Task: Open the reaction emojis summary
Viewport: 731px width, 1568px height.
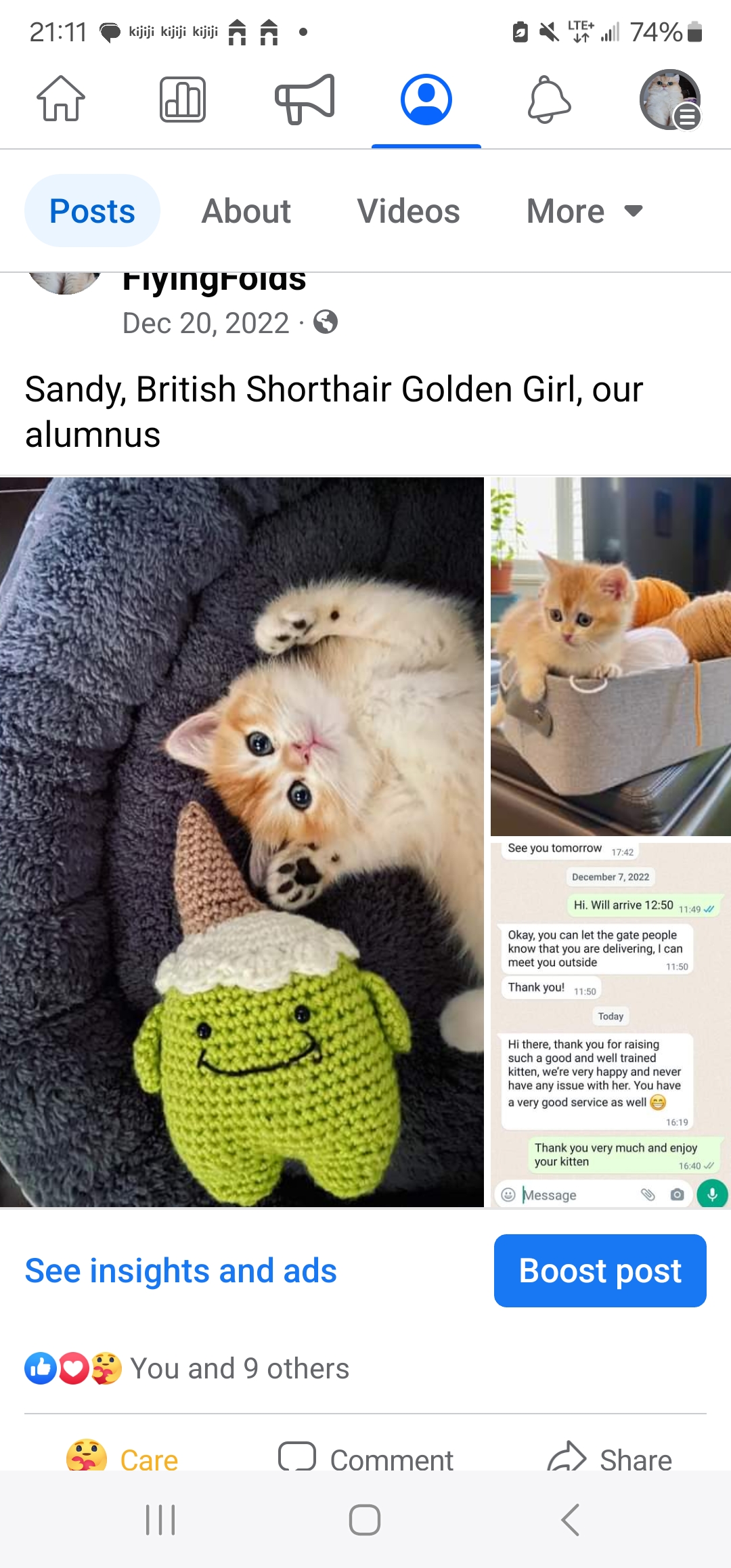Action: [73, 1368]
